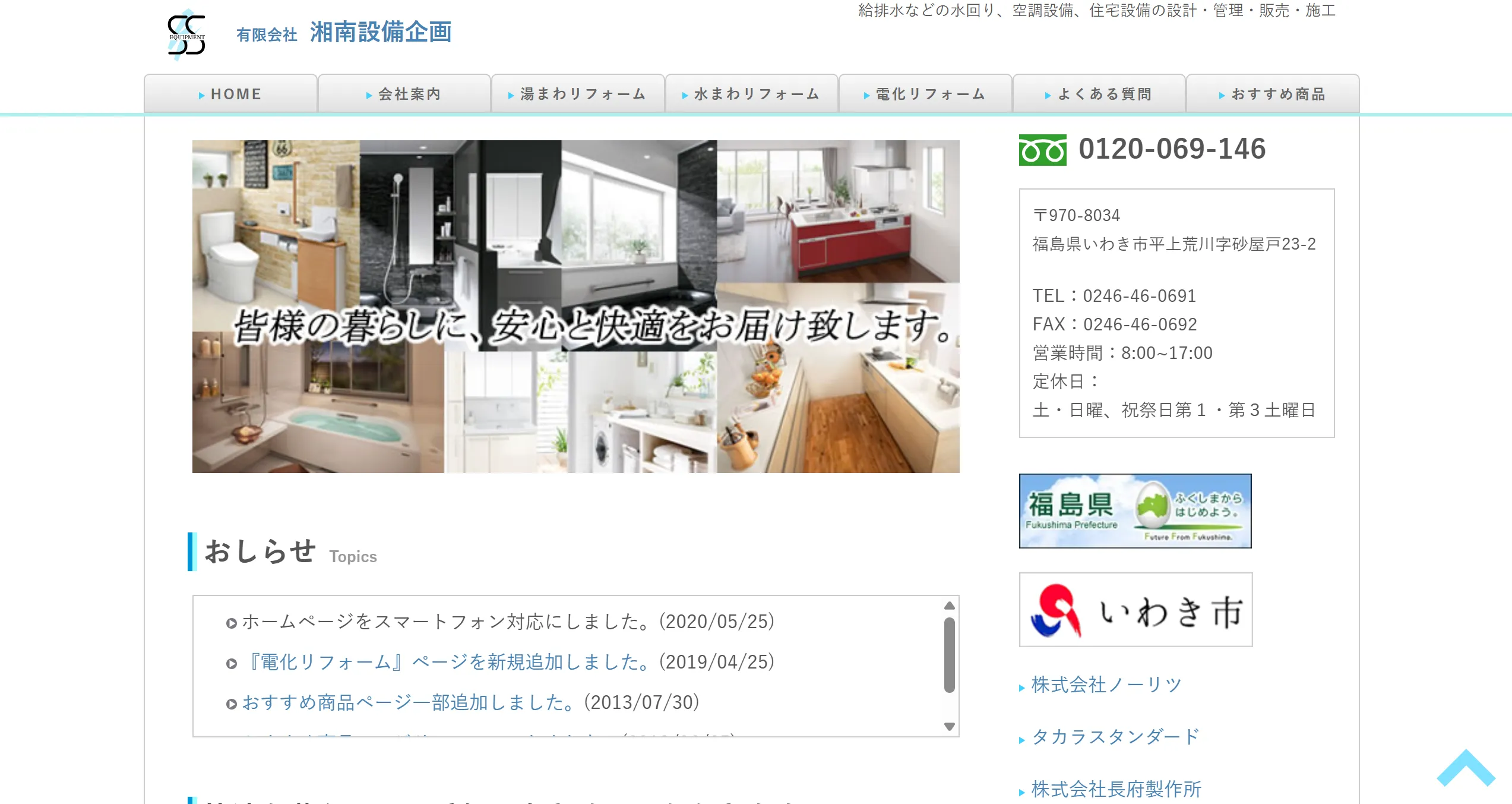Click the SS Equipment company logo
Image resolution: width=1512 pixels, height=804 pixels.
tap(186, 35)
